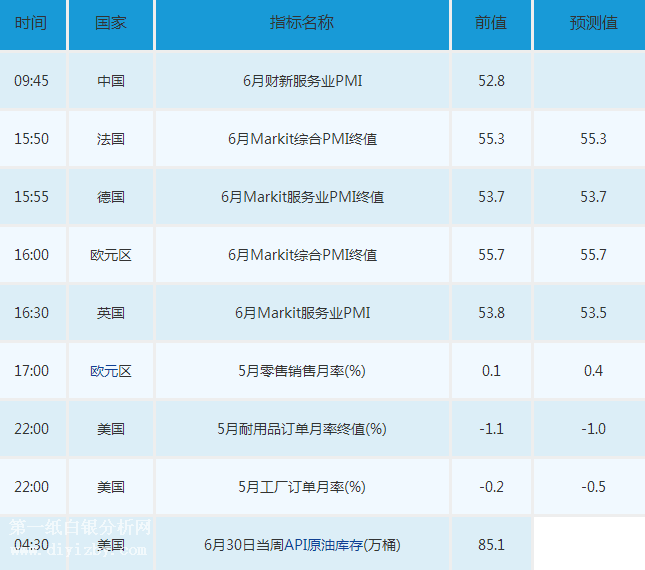The image size is (645, 570).
Task: Click the 前值 column header
Action: click(491, 23)
